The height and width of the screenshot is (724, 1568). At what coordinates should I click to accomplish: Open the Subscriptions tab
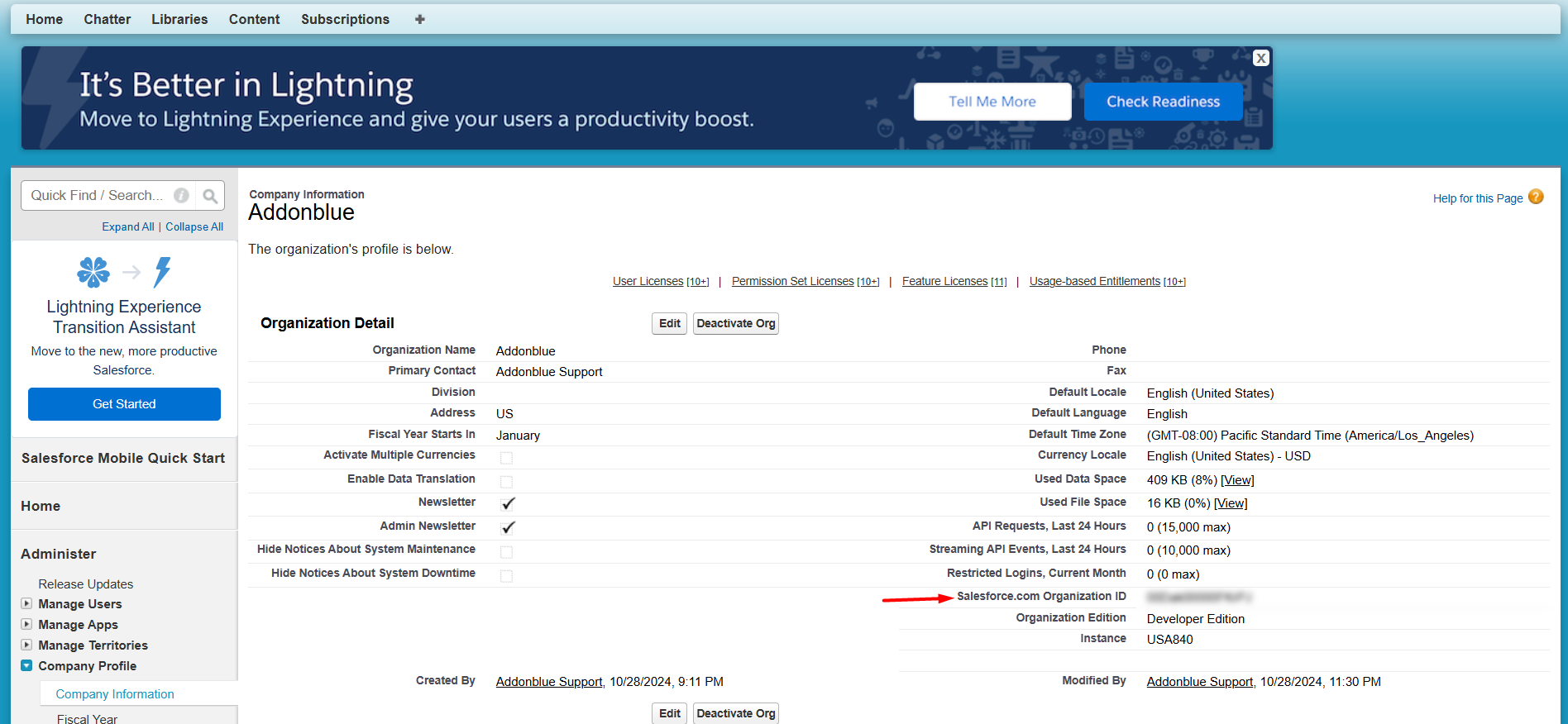pos(345,19)
